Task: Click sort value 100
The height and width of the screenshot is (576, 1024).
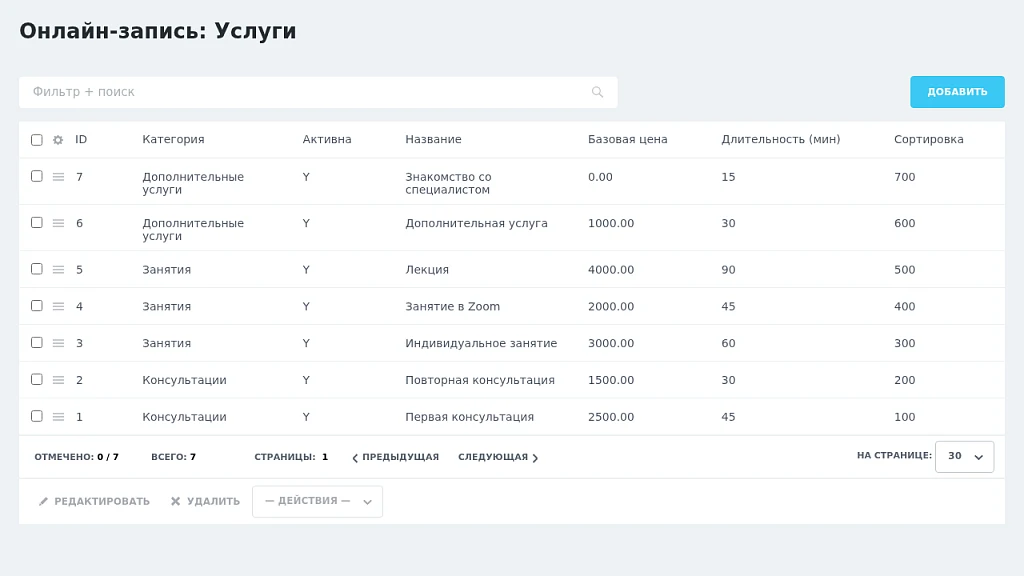Action: coord(904,417)
